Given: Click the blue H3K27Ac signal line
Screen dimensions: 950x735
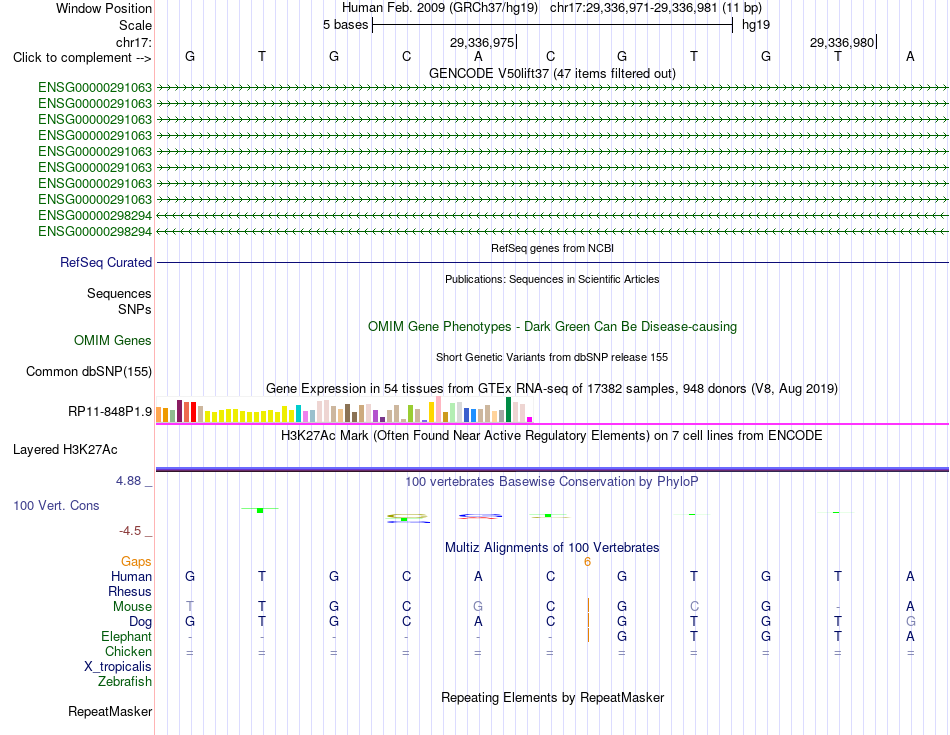Looking at the screenshot, I should tap(552, 469).
